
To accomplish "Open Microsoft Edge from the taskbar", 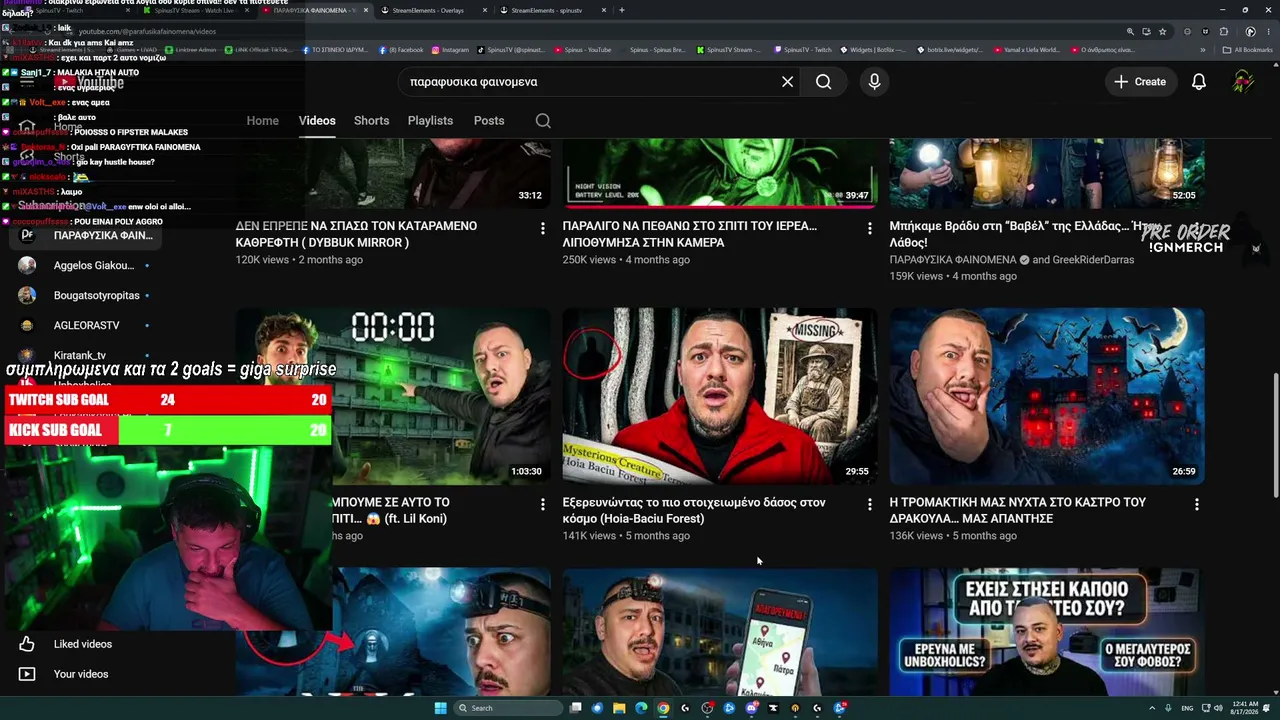I will point(641,708).
